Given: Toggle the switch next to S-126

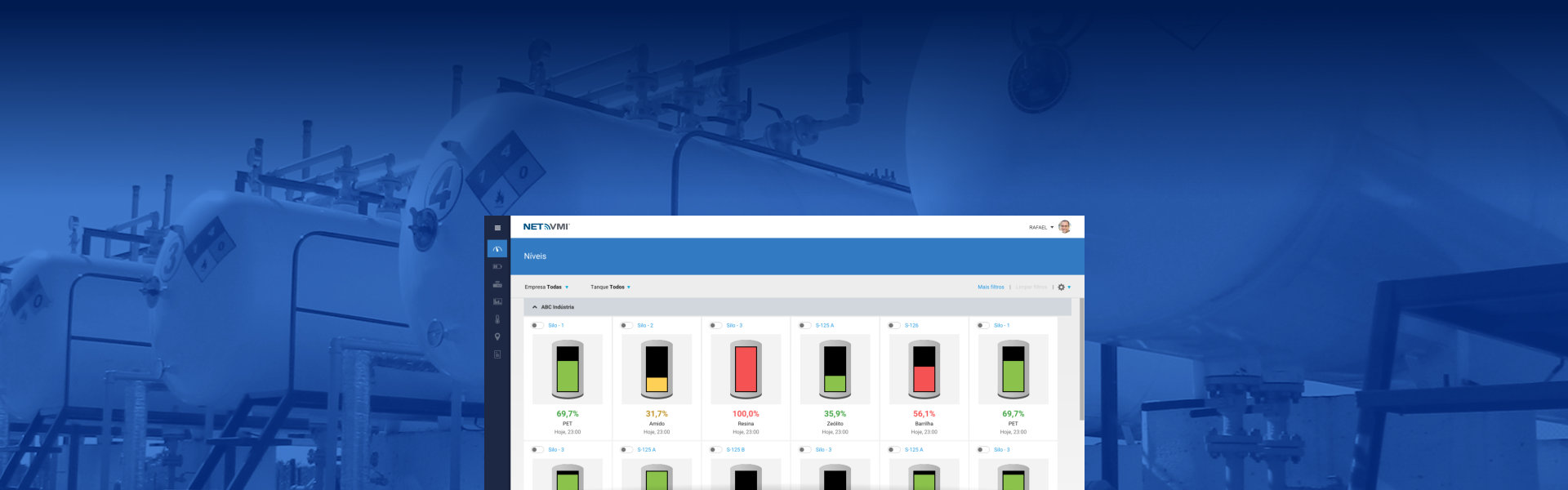Looking at the screenshot, I should pyautogui.click(x=893, y=326).
